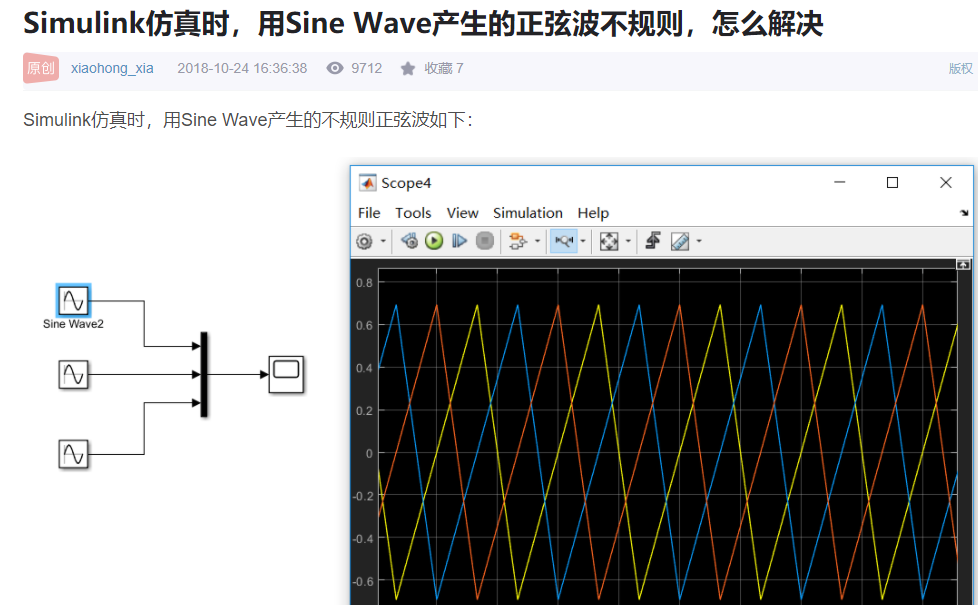
Task: Open the Tools menu in Scope4
Action: [413, 212]
